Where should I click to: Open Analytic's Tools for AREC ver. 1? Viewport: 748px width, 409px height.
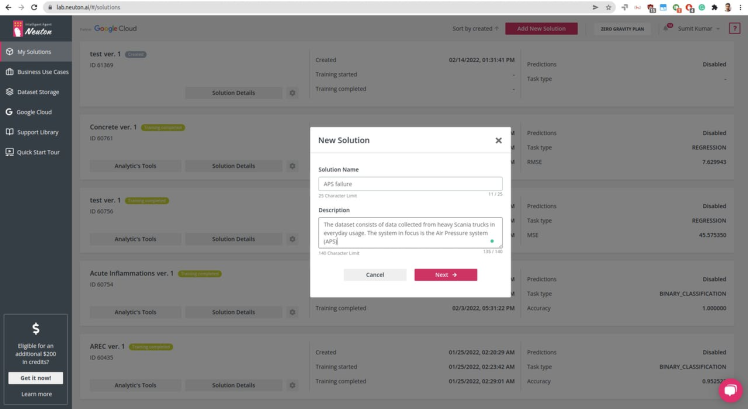pyautogui.click(x=135, y=385)
